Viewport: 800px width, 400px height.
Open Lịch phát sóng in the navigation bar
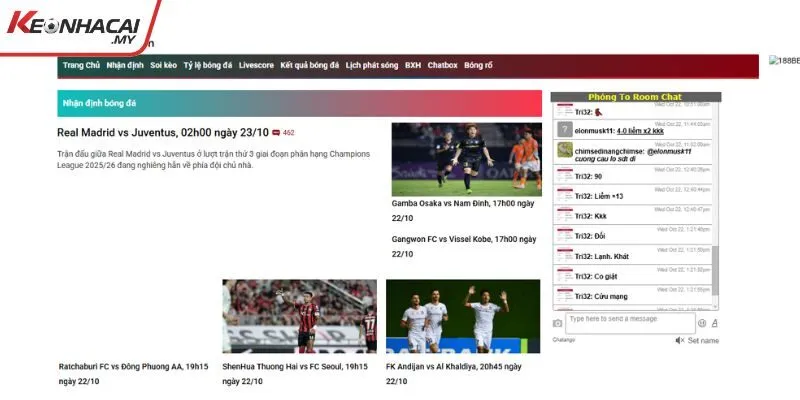click(371, 65)
